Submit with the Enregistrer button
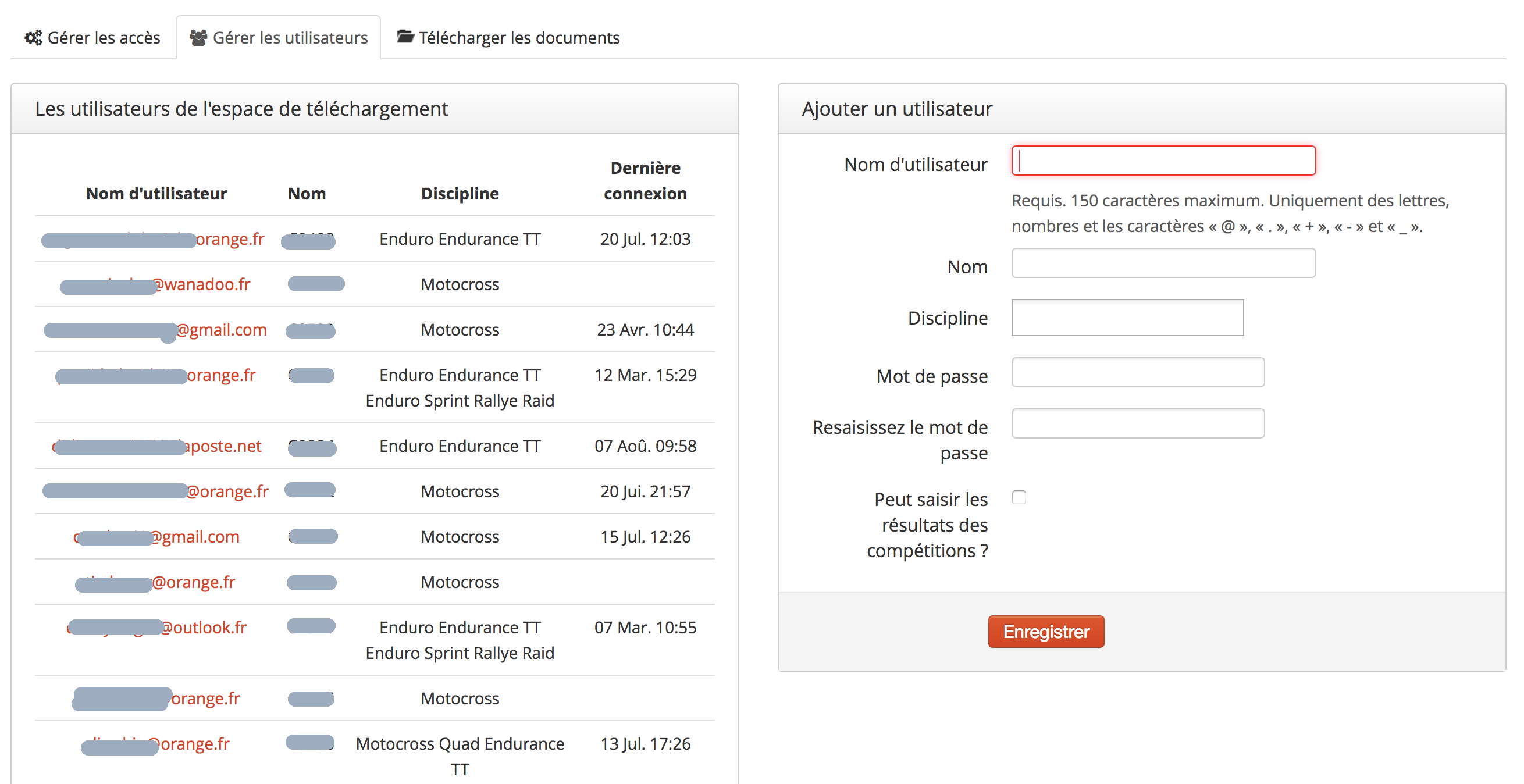The image size is (1524, 784). (1045, 632)
